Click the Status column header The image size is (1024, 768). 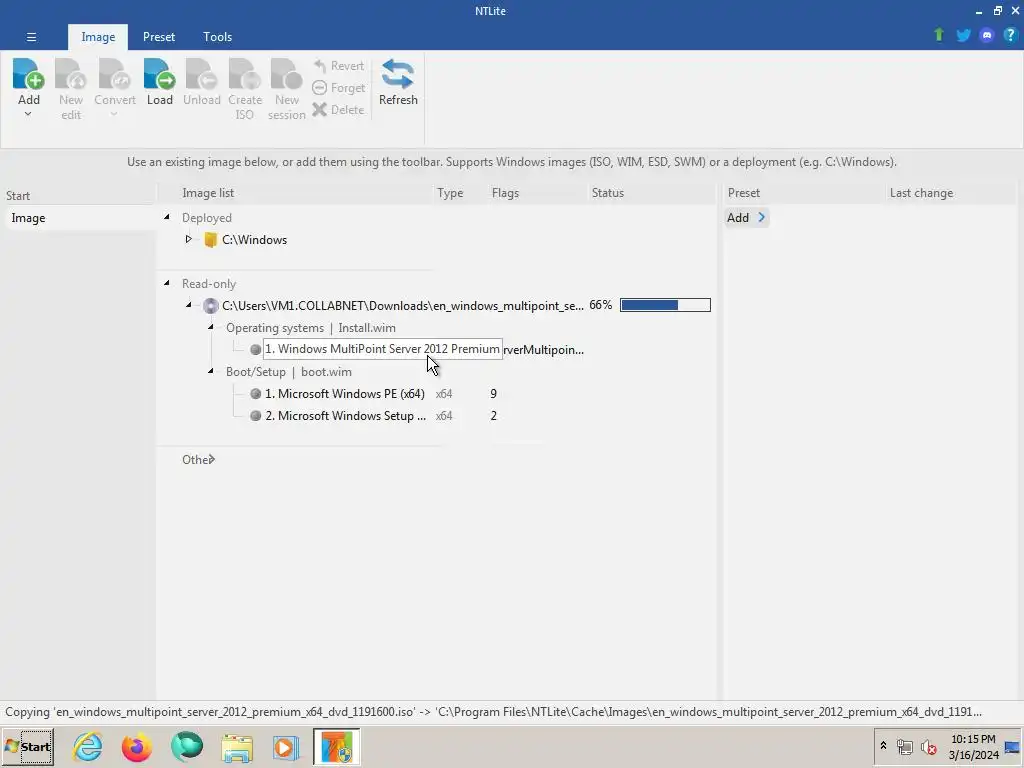click(x=607, y=193)
